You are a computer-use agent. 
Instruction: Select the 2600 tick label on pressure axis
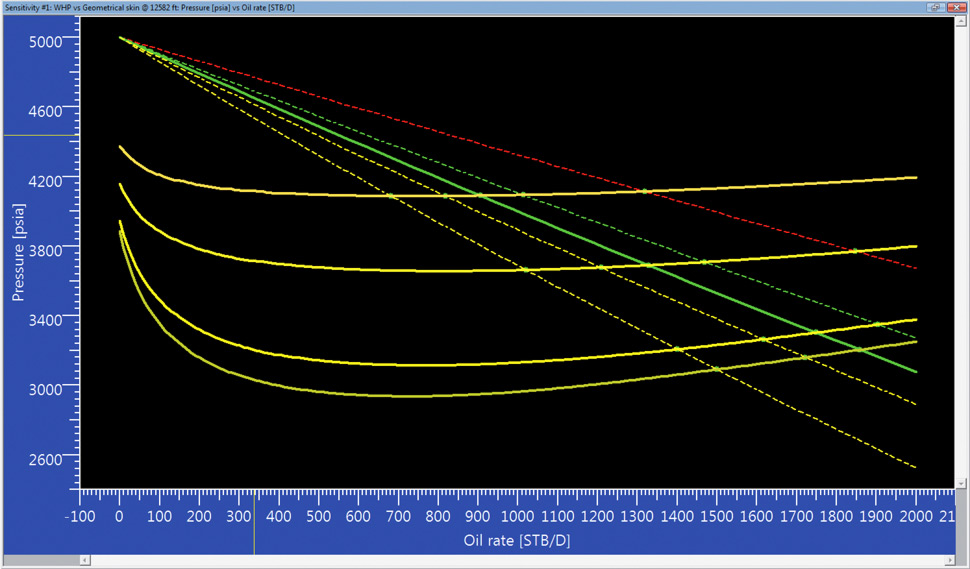tap(46, 458)
